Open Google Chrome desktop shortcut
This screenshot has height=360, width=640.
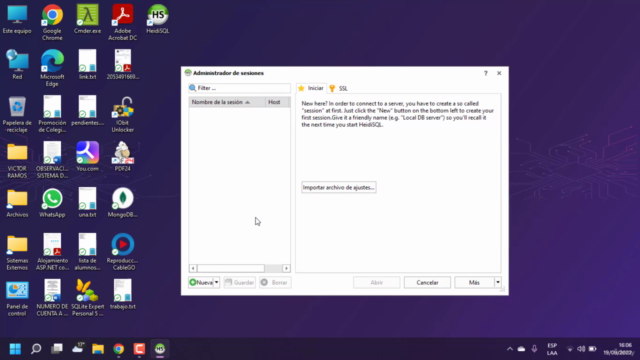pos(52,22)
